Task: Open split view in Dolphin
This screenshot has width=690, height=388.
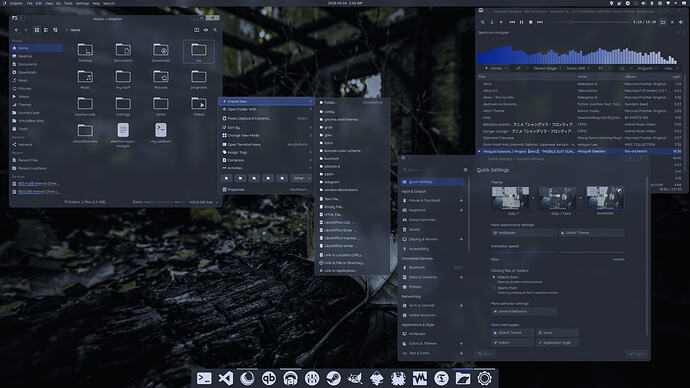Action: pos(196,30)
